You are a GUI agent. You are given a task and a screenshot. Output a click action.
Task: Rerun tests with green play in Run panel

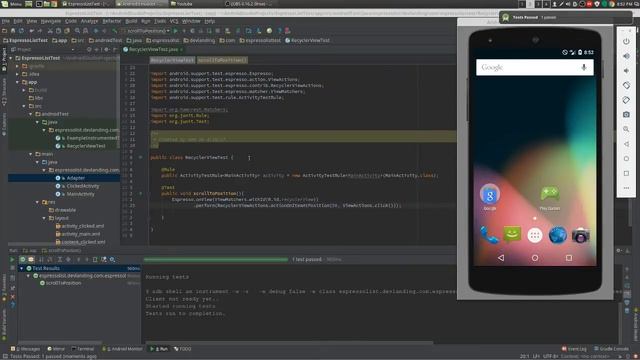coord(12,260)
